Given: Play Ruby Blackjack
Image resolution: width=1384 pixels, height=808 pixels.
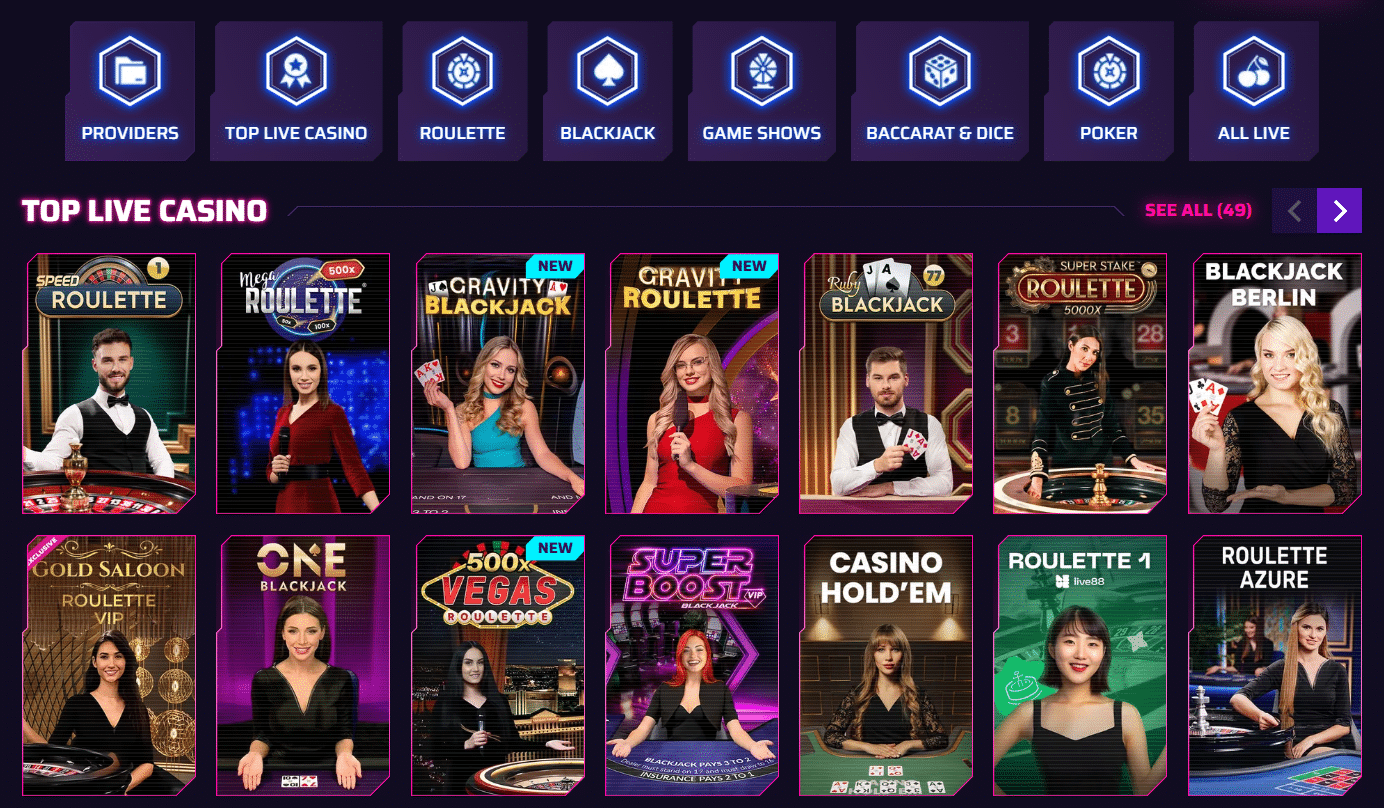Looking at the screenshot, I should [x=887, y=384].
